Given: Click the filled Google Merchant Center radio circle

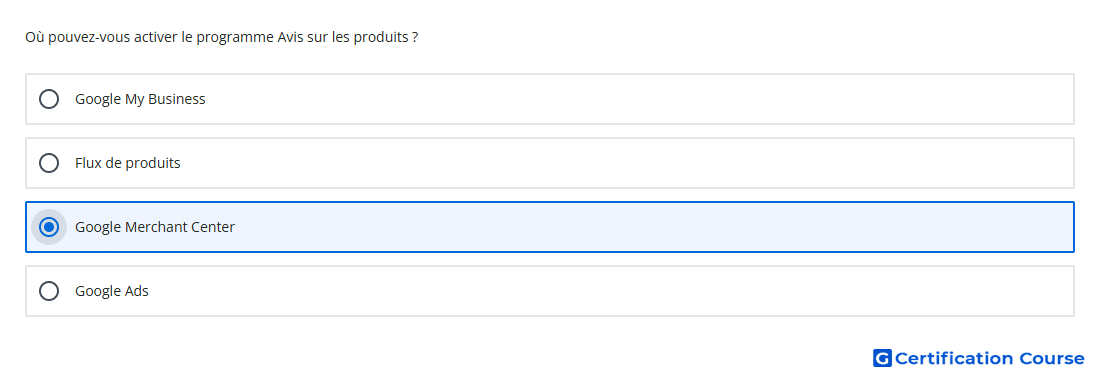Looking at the screenshot, I should click(x=49, y=227).
